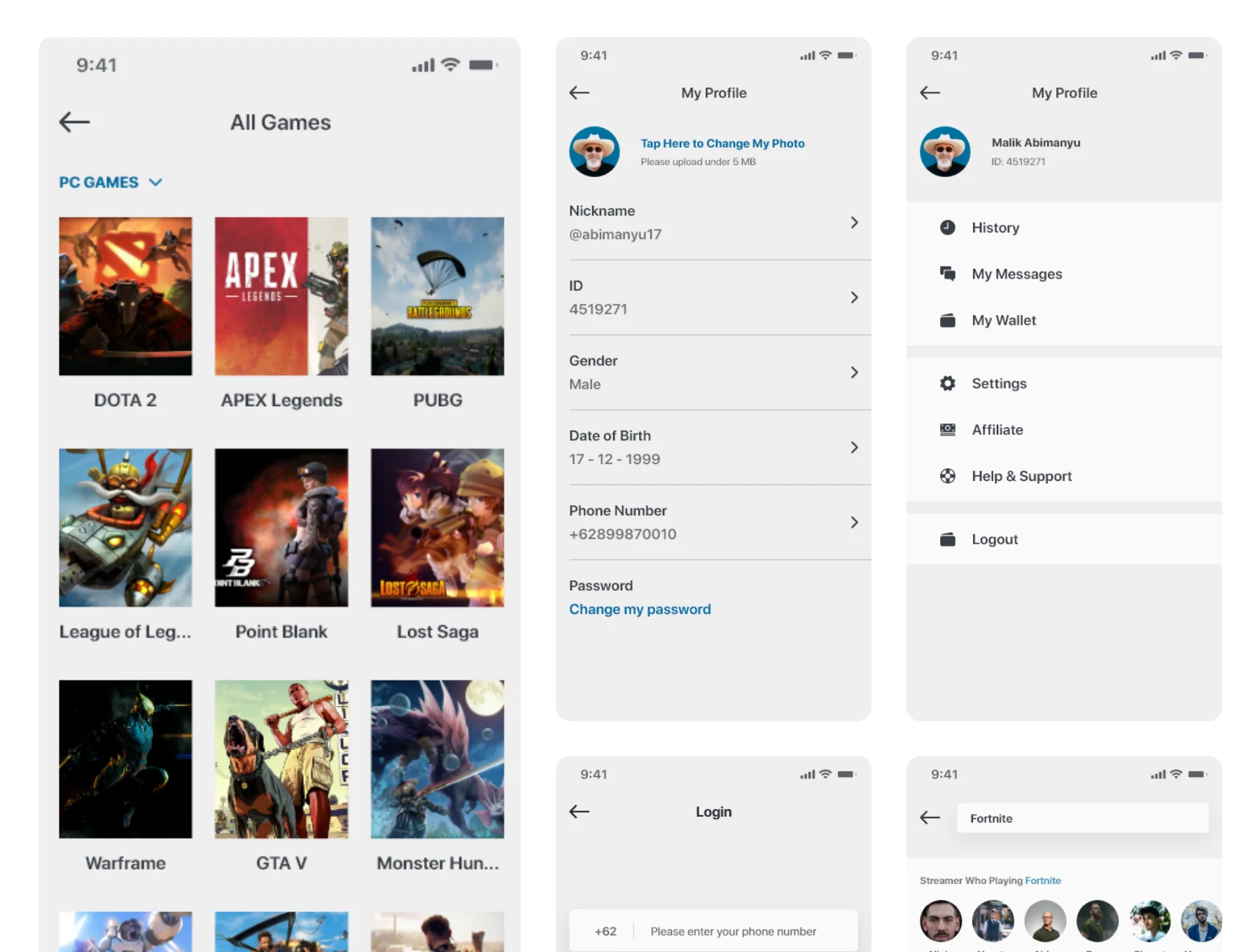
Task: Select the third streamer avatar
Action: [x=1045, y=921]
